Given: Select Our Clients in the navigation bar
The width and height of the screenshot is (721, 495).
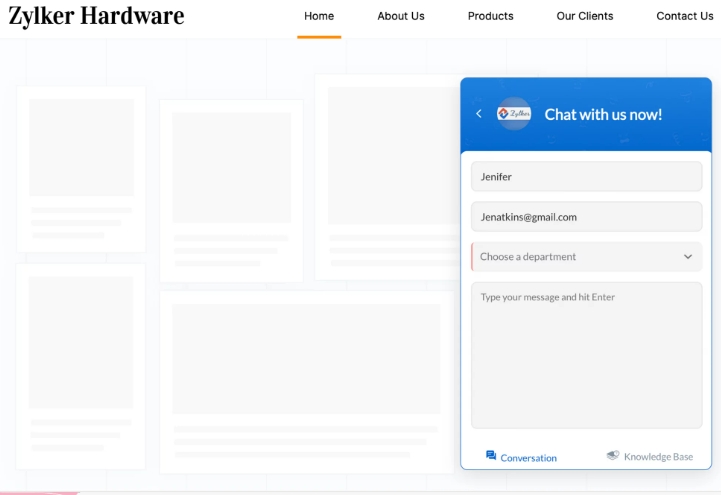Looking at the screenshot, I should 585,16.
